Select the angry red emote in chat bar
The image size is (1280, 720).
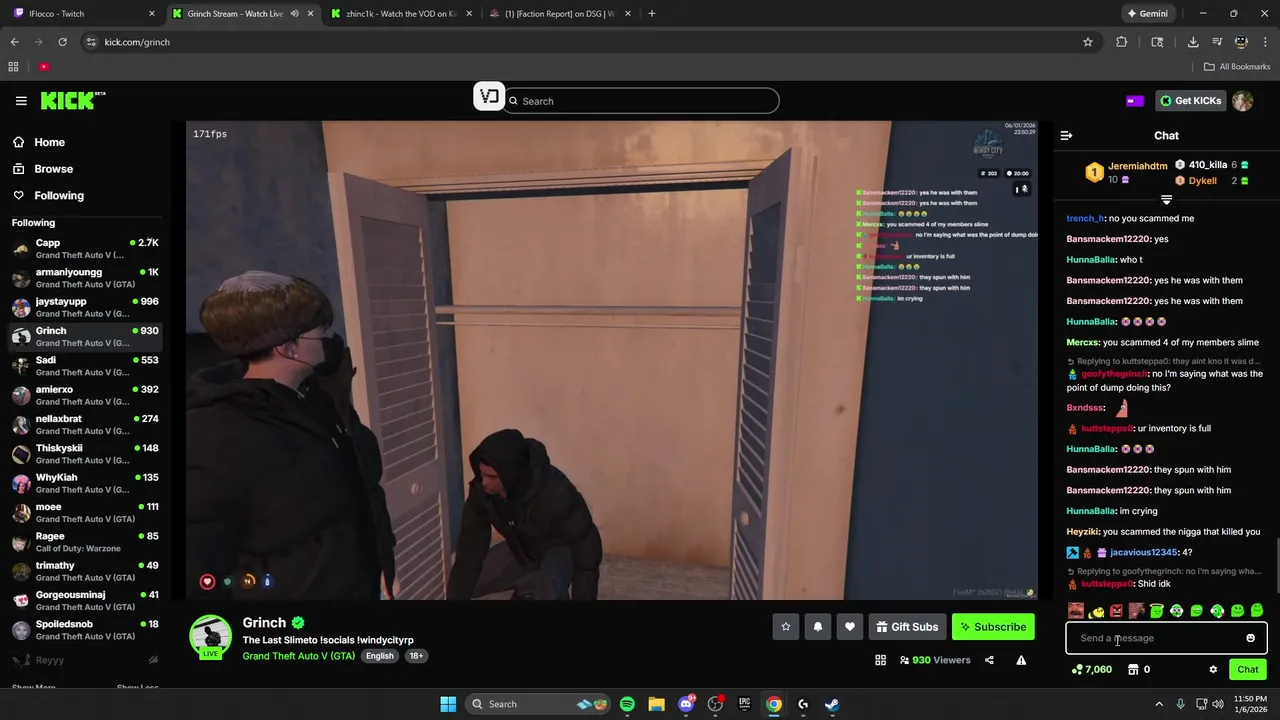(1116, 611)
